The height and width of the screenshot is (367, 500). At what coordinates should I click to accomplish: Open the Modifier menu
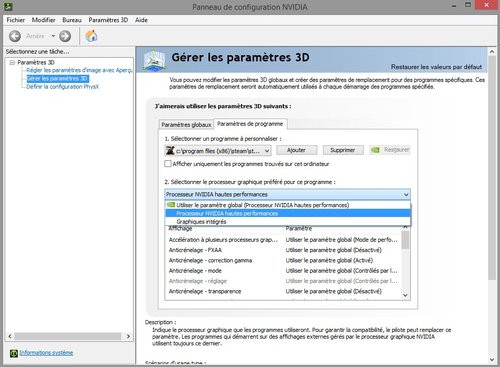[x=43, y=20]
